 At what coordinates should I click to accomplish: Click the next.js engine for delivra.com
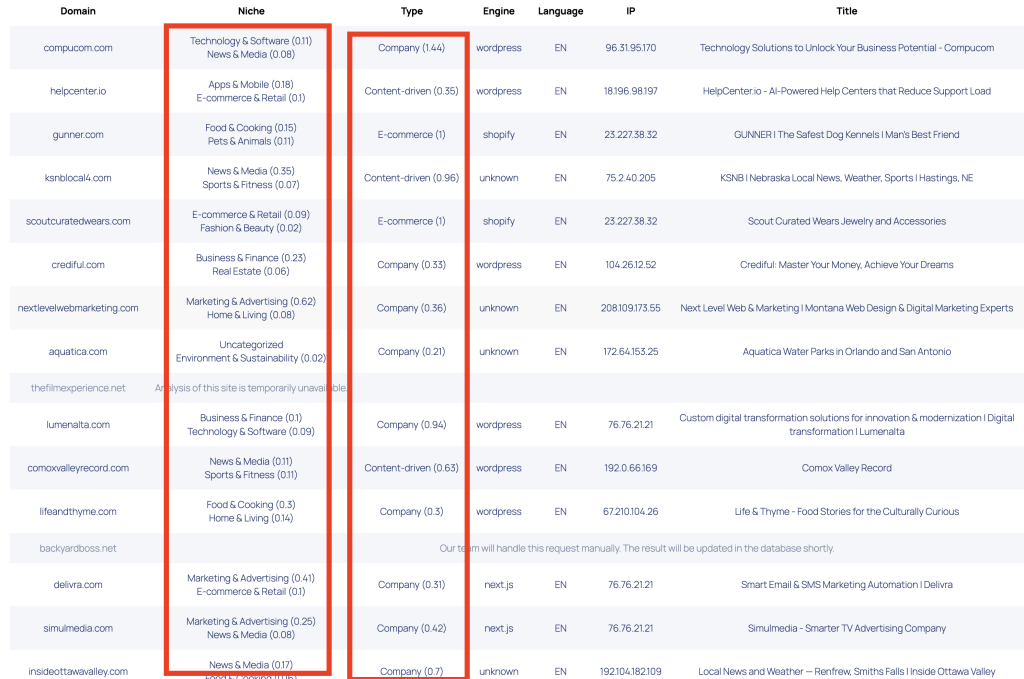click(498, 584)
